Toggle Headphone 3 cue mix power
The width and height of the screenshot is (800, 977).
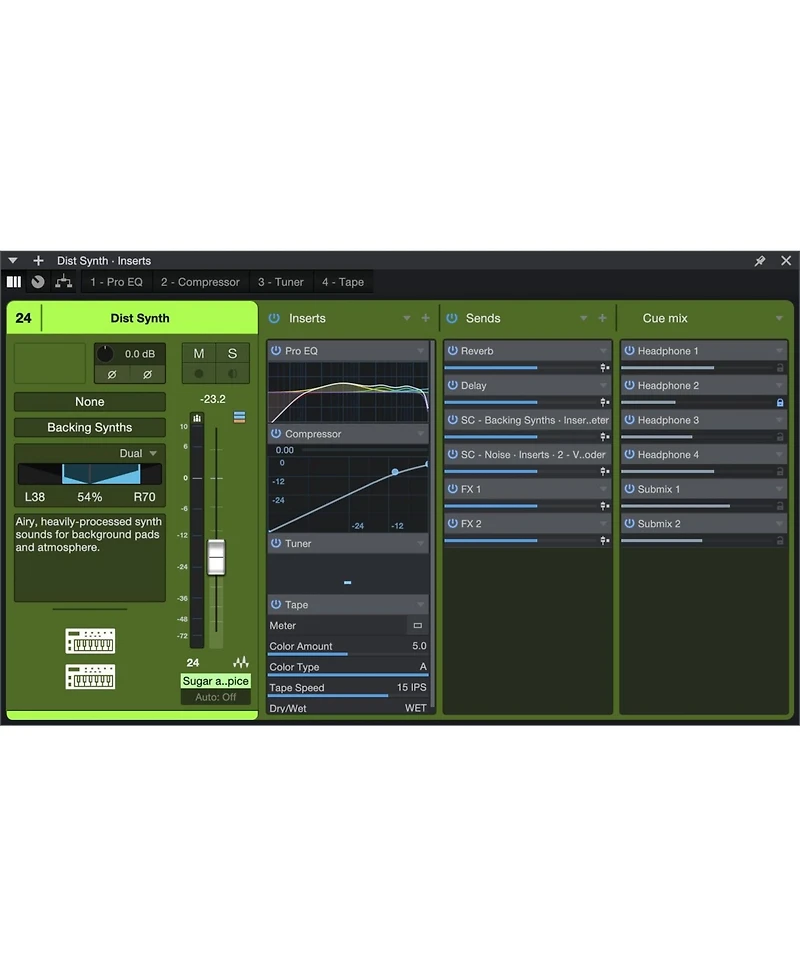629,419
